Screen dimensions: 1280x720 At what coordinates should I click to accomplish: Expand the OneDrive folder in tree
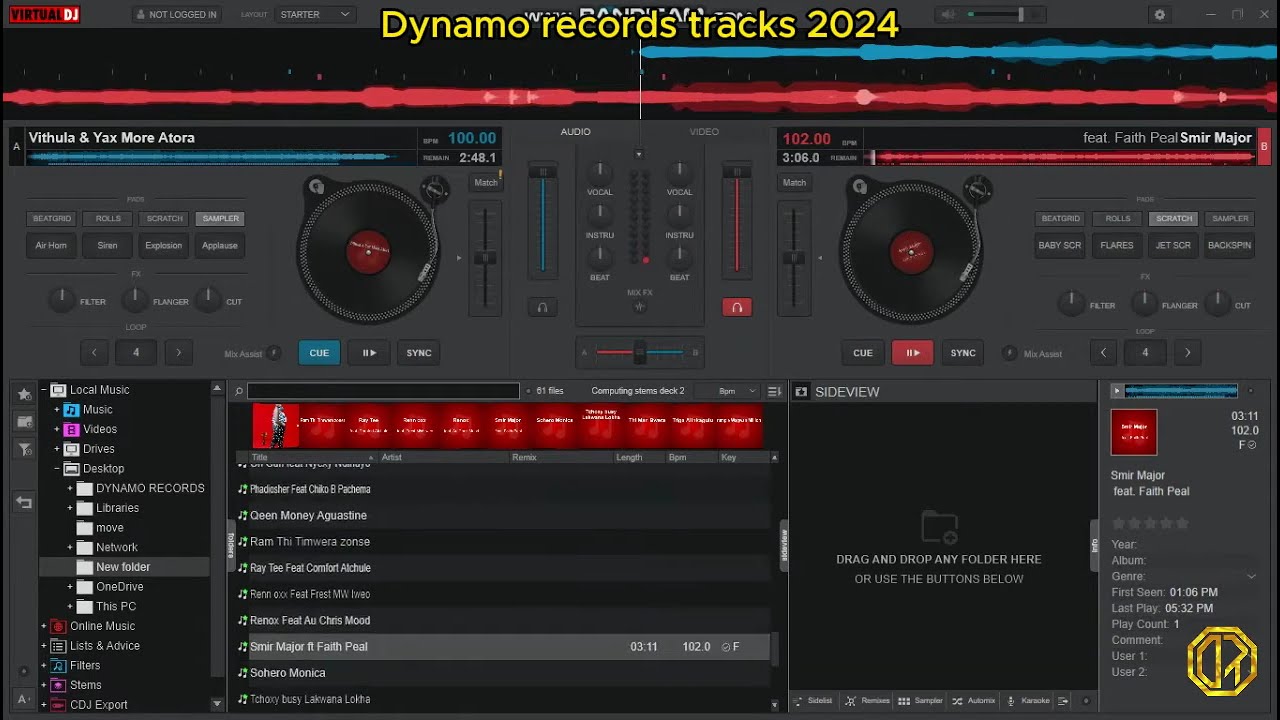click(x=70, y=587)
